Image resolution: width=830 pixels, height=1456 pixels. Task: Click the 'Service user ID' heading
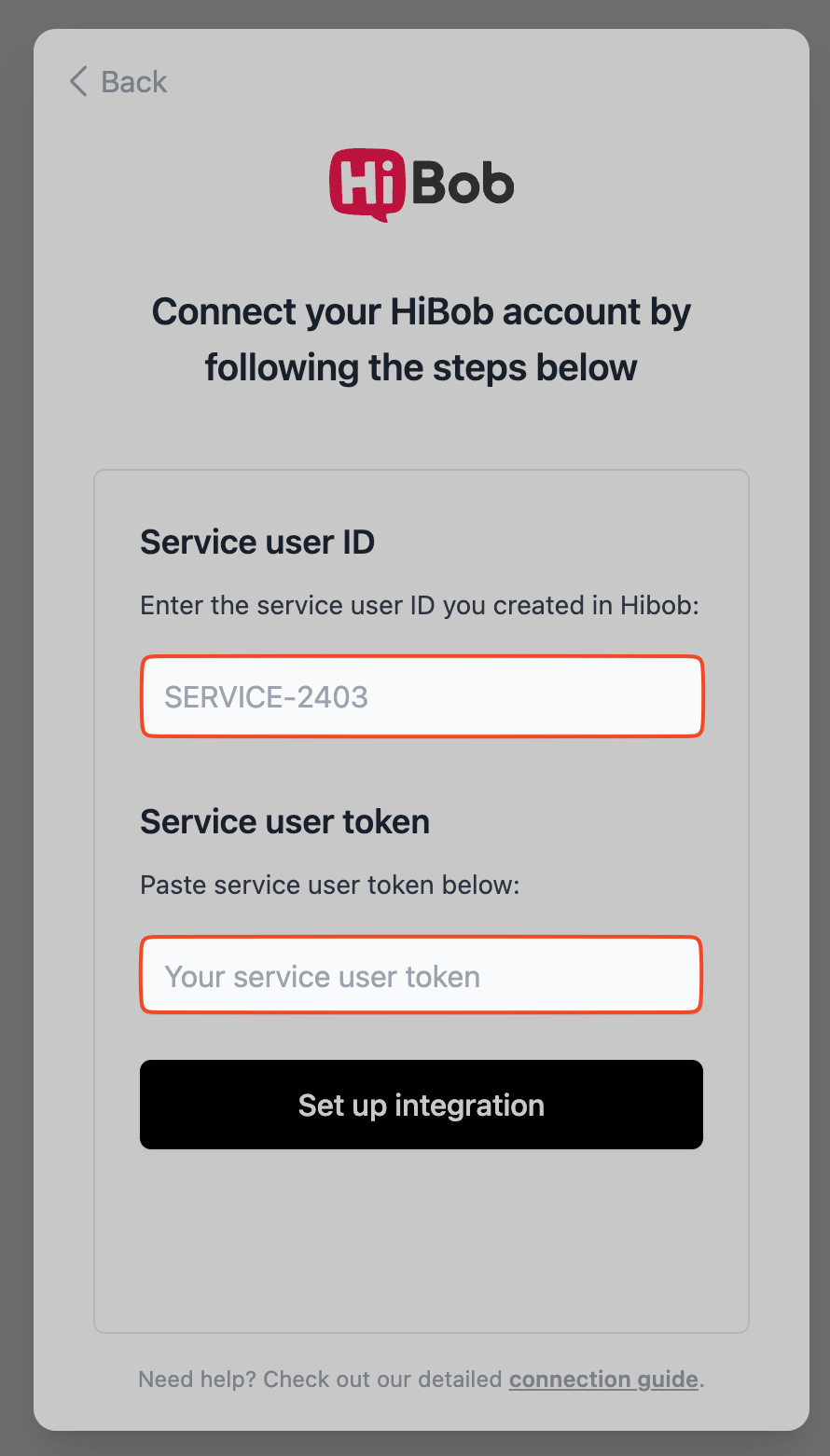257,542
